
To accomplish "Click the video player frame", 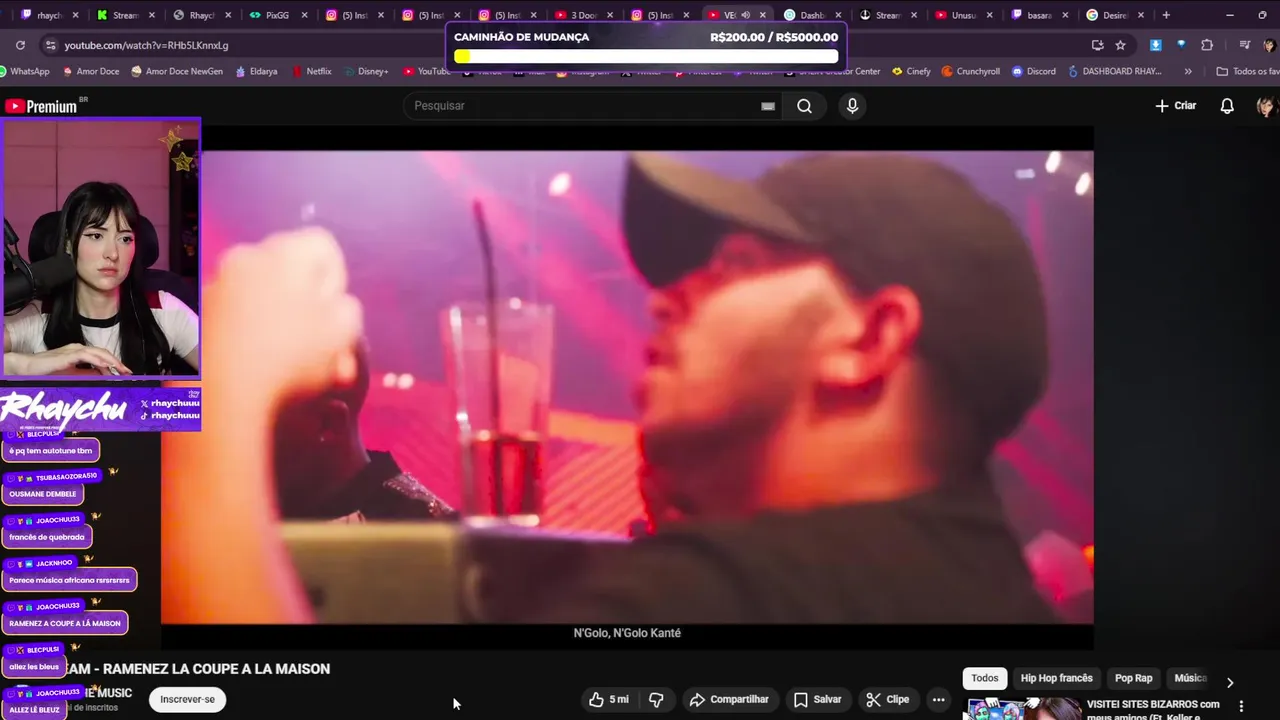I will click(x=627, y=387).
